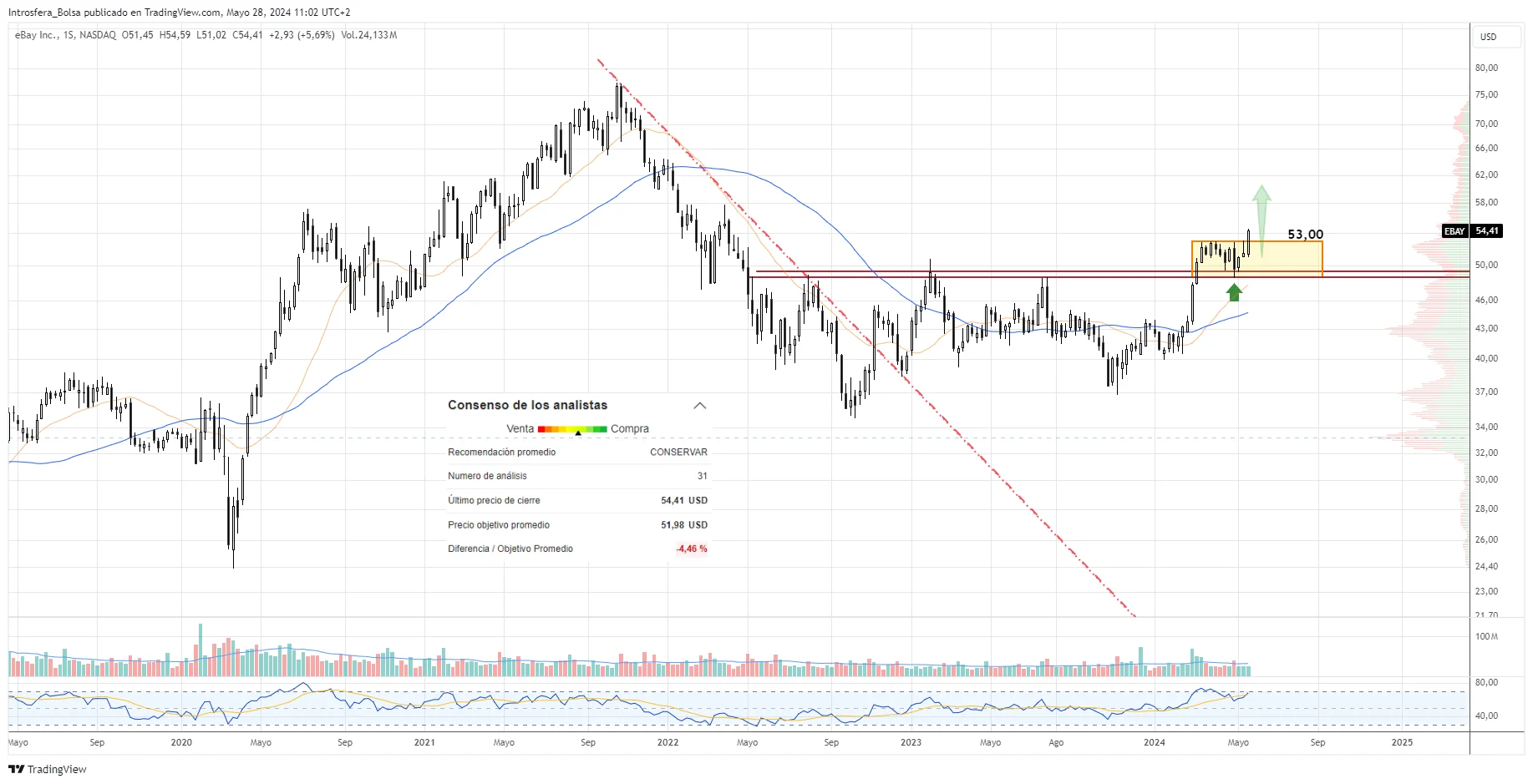Click the EBAY ticker tag on price axis
Screen dimensions: 1533x784
pyautogui.click(x=1454, y=231)
